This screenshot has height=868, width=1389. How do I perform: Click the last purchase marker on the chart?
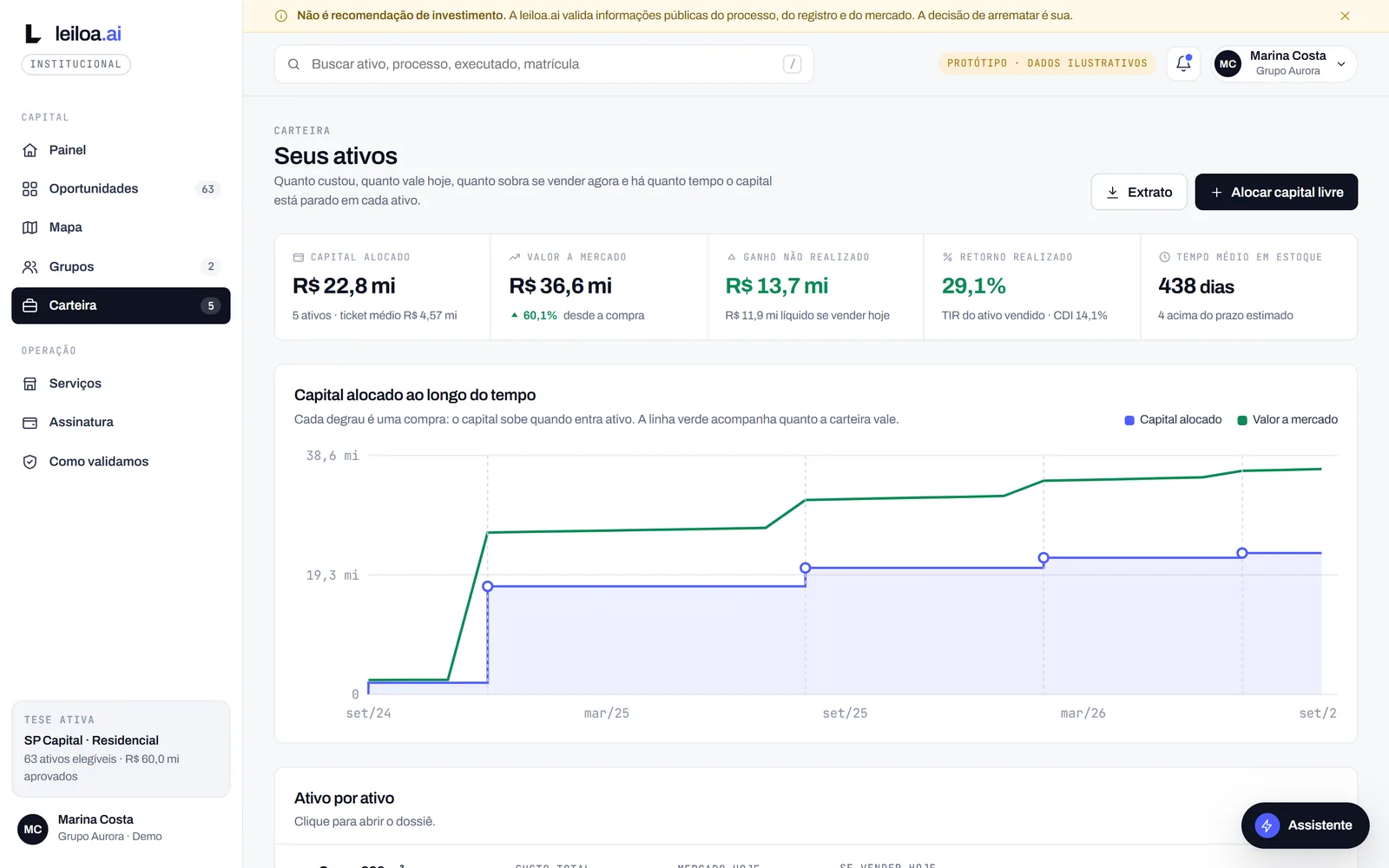(x=1242, y=553)
